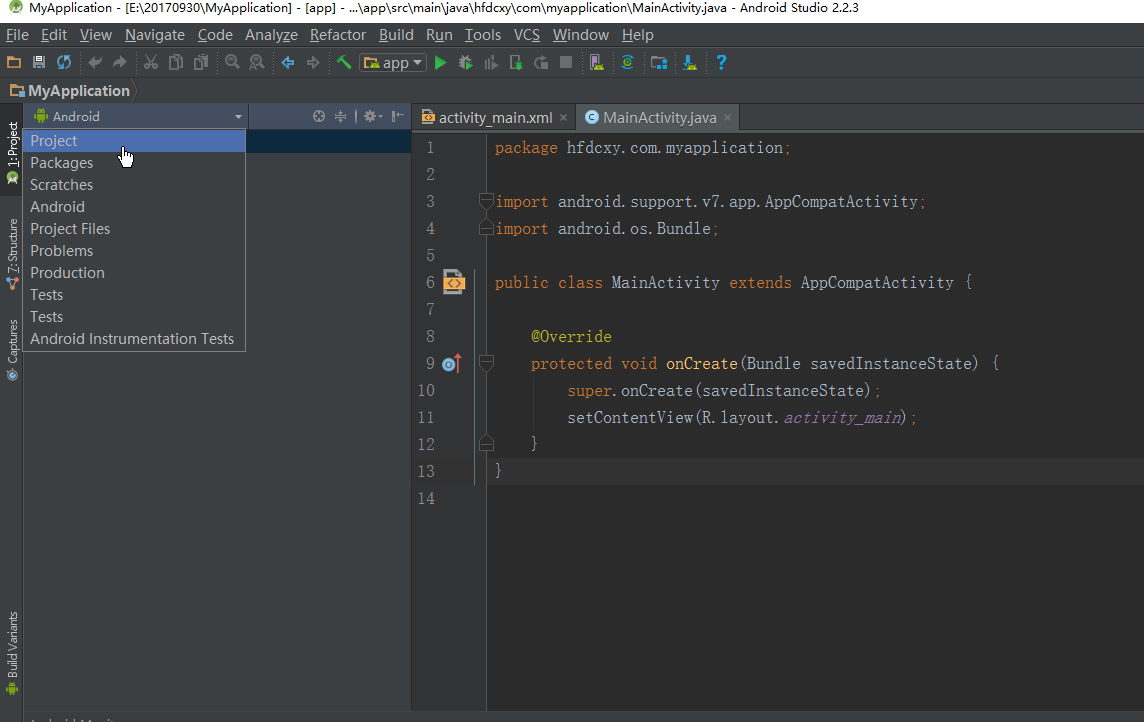The image size is (1144, 722).
Task: Click the green Run app button
Action: tap(440, 62)
